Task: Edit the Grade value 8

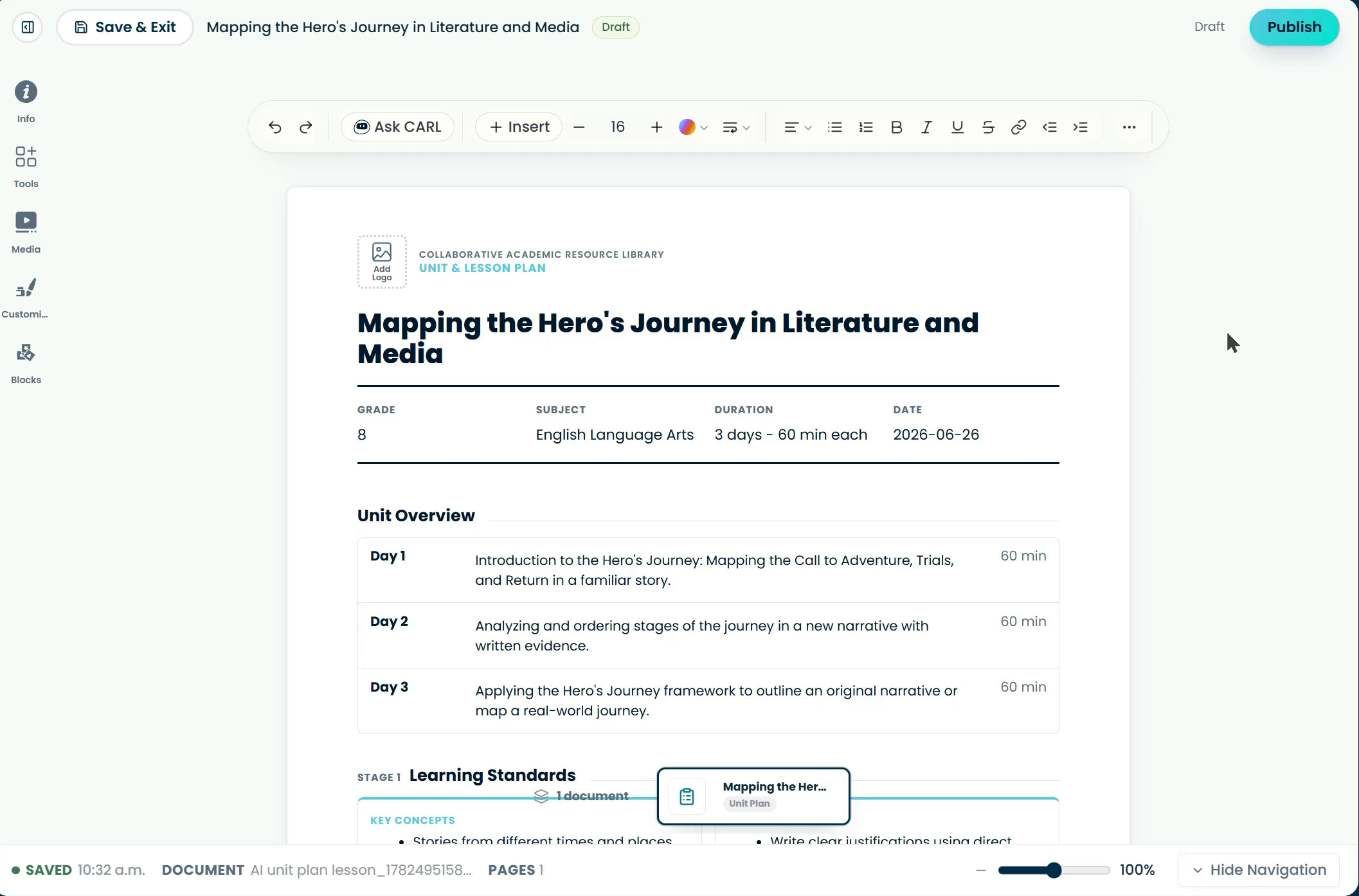Action: [362, 435]
